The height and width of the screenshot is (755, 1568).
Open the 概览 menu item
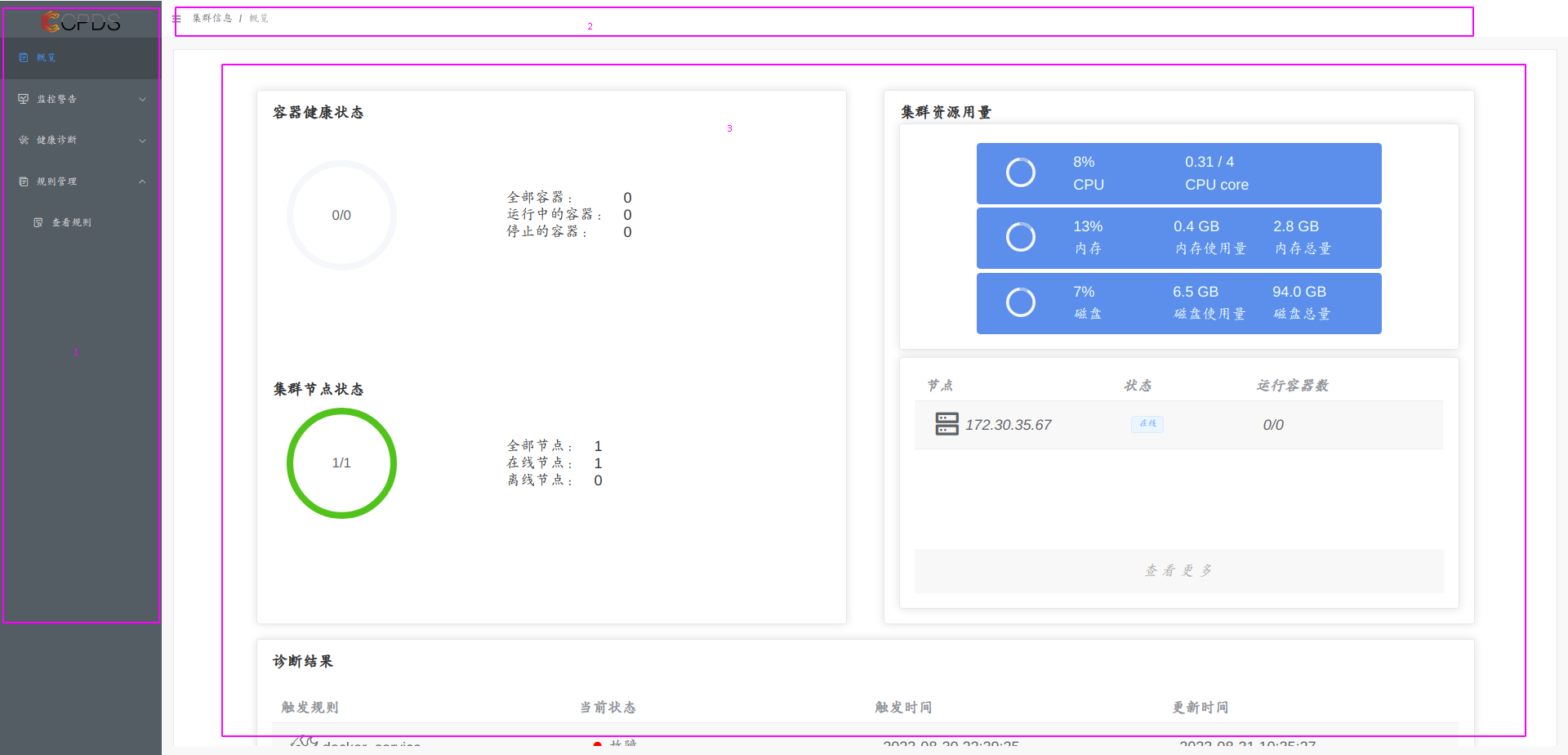pos(47,58)
